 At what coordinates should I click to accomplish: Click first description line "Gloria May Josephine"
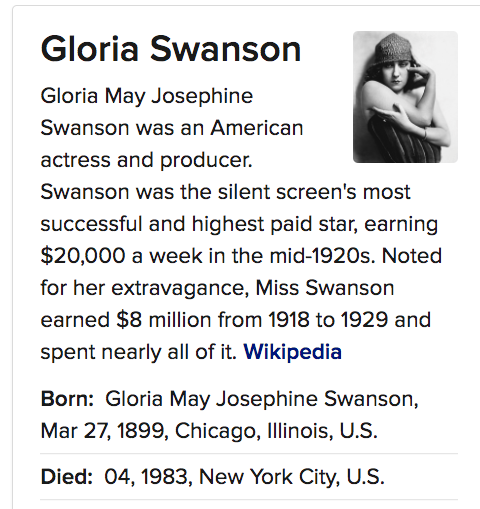[x=147, y=96]
